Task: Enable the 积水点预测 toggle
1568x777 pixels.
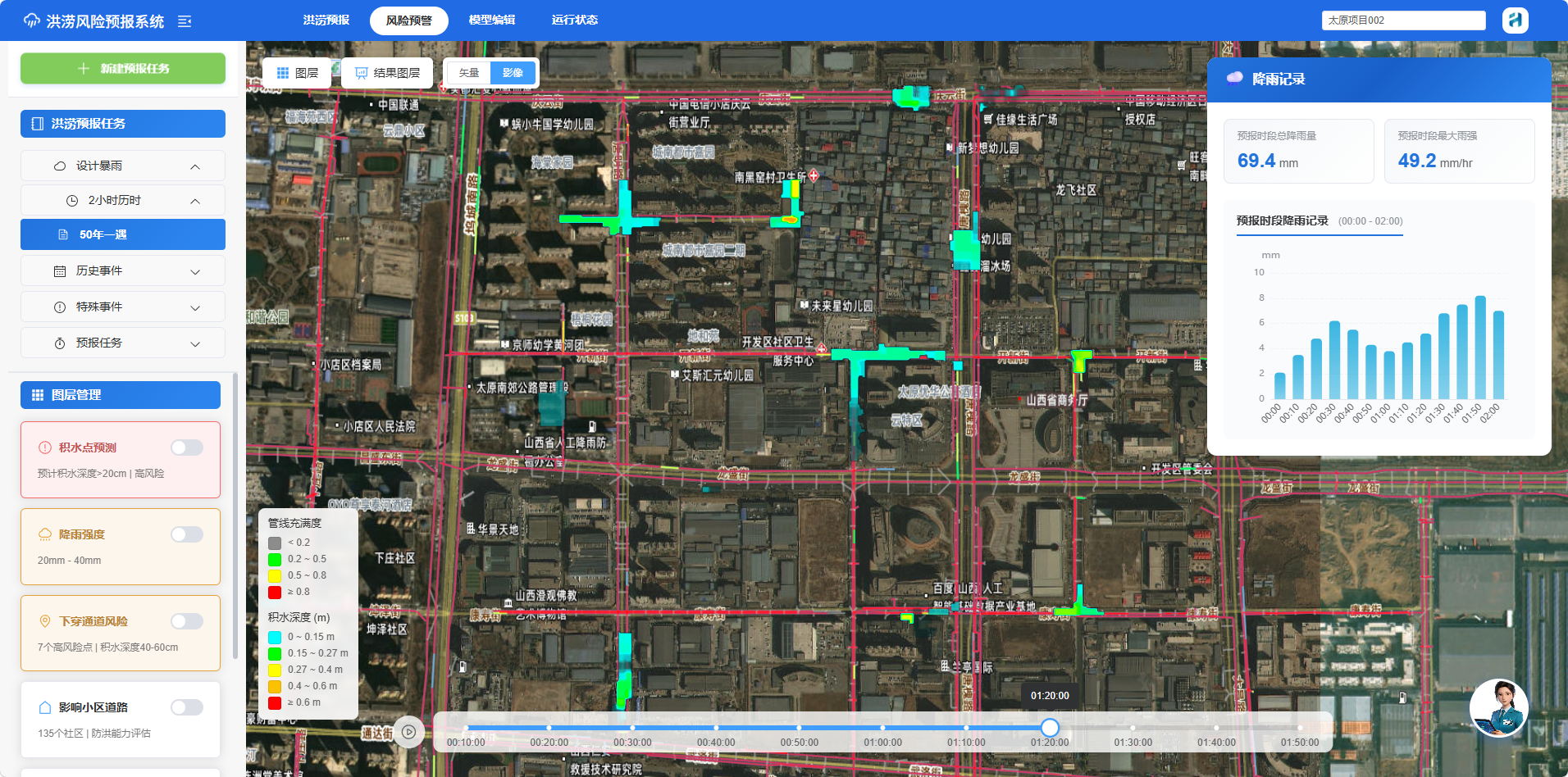Action: [x=187, y=448]
